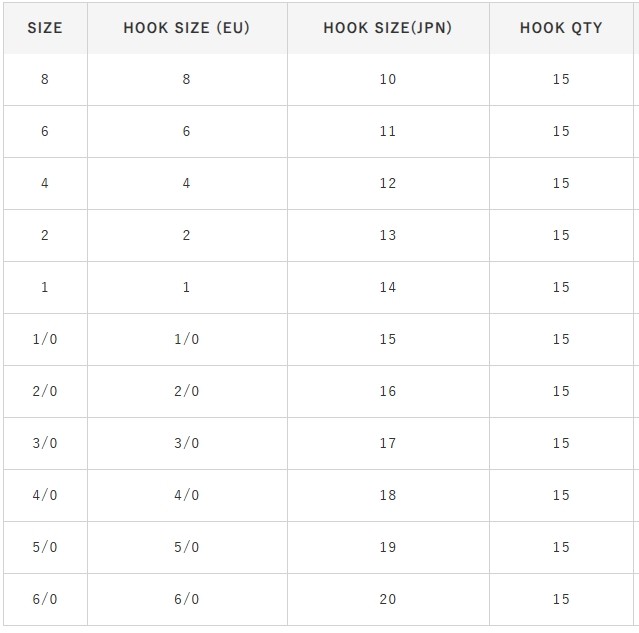Click the hook quantity cell in the 2/0 row

tap(561, 391)
